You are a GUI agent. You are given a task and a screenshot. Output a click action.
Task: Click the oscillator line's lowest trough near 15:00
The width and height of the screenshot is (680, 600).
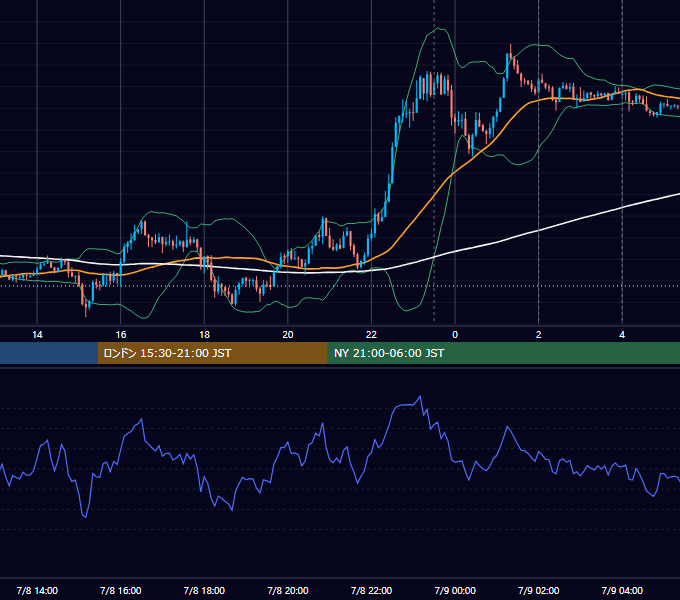tap(85, 517)
